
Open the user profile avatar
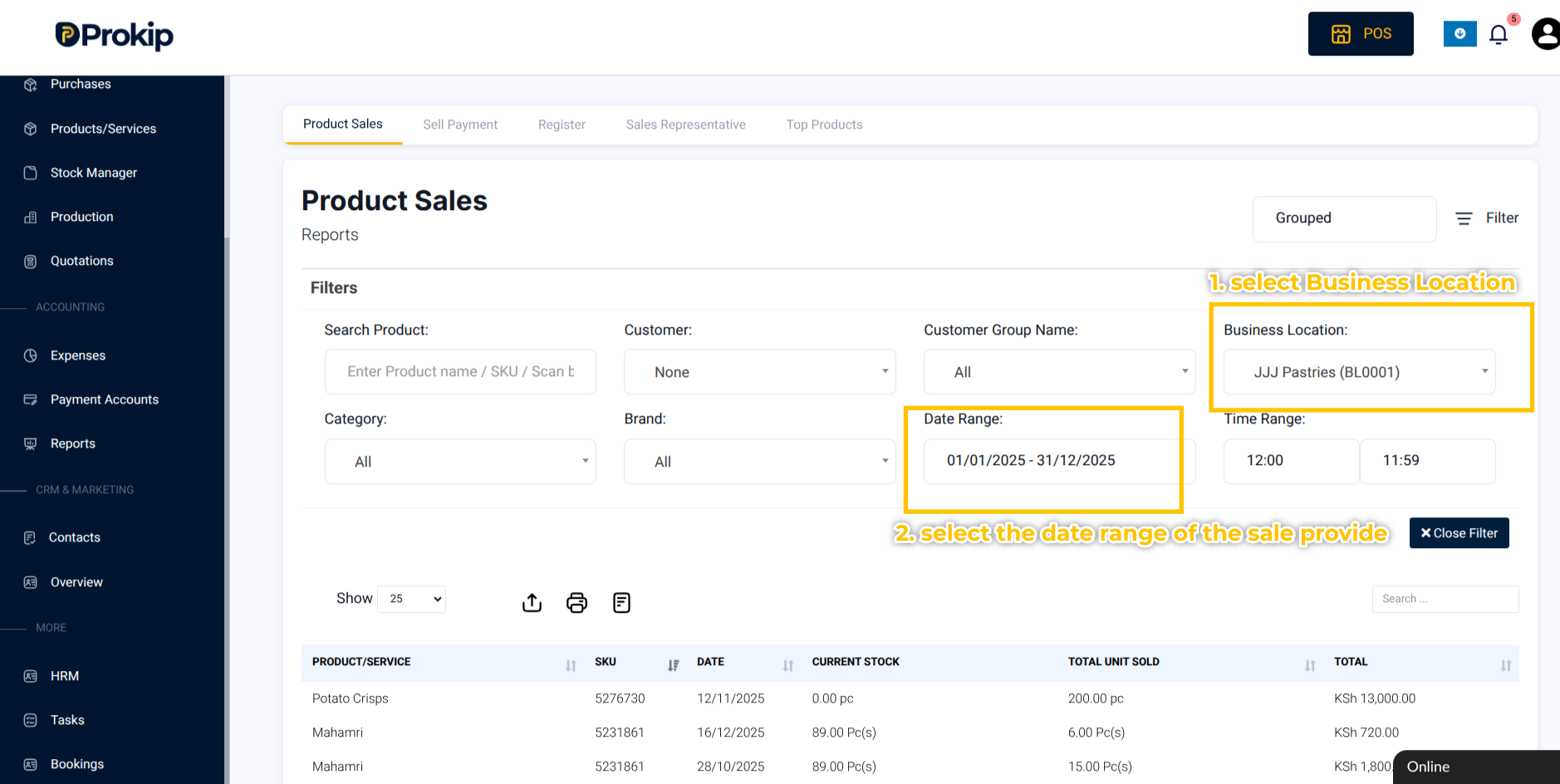(x=1546, y=34)
